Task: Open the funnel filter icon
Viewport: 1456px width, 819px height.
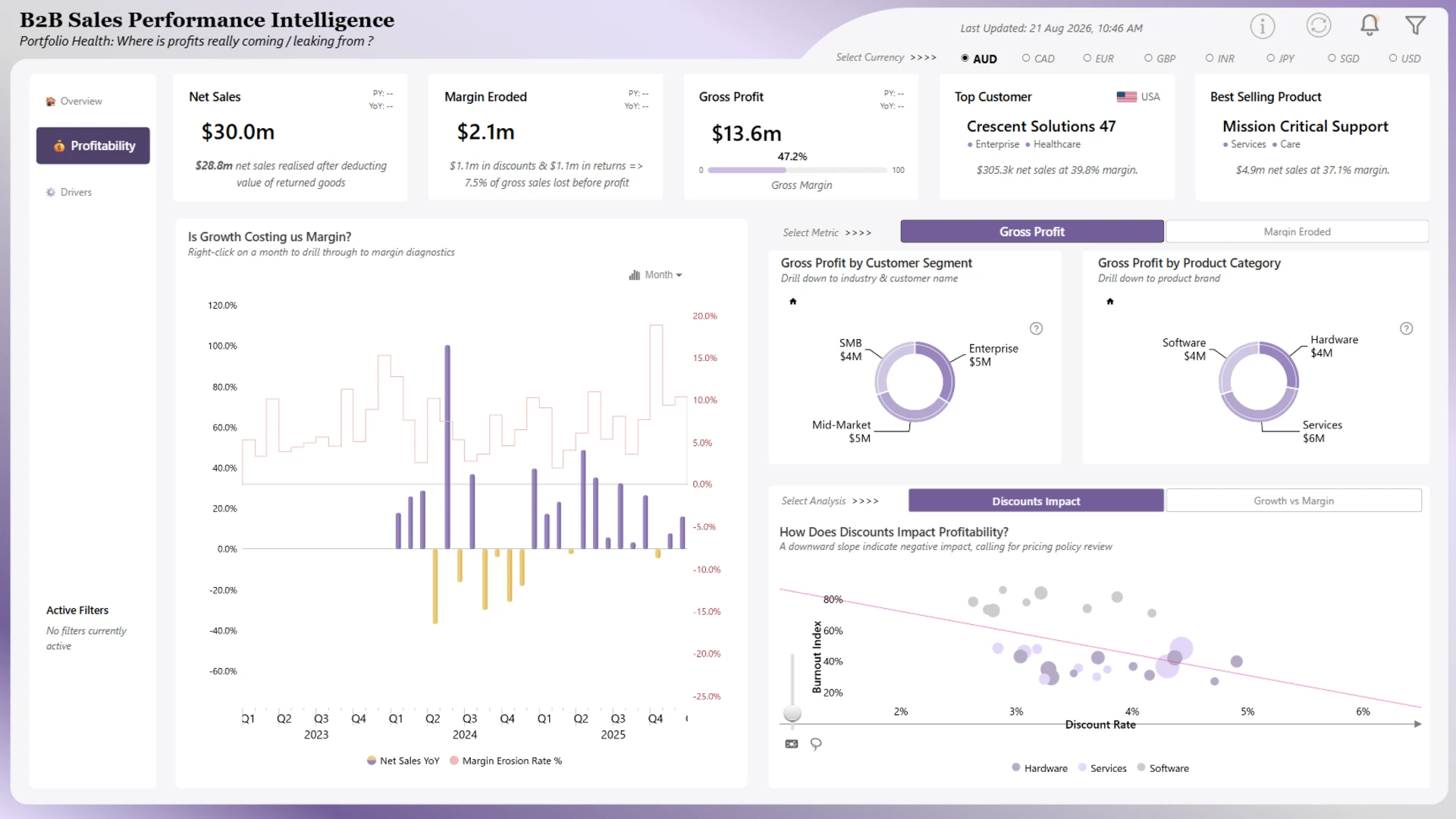Action: 1415,26
